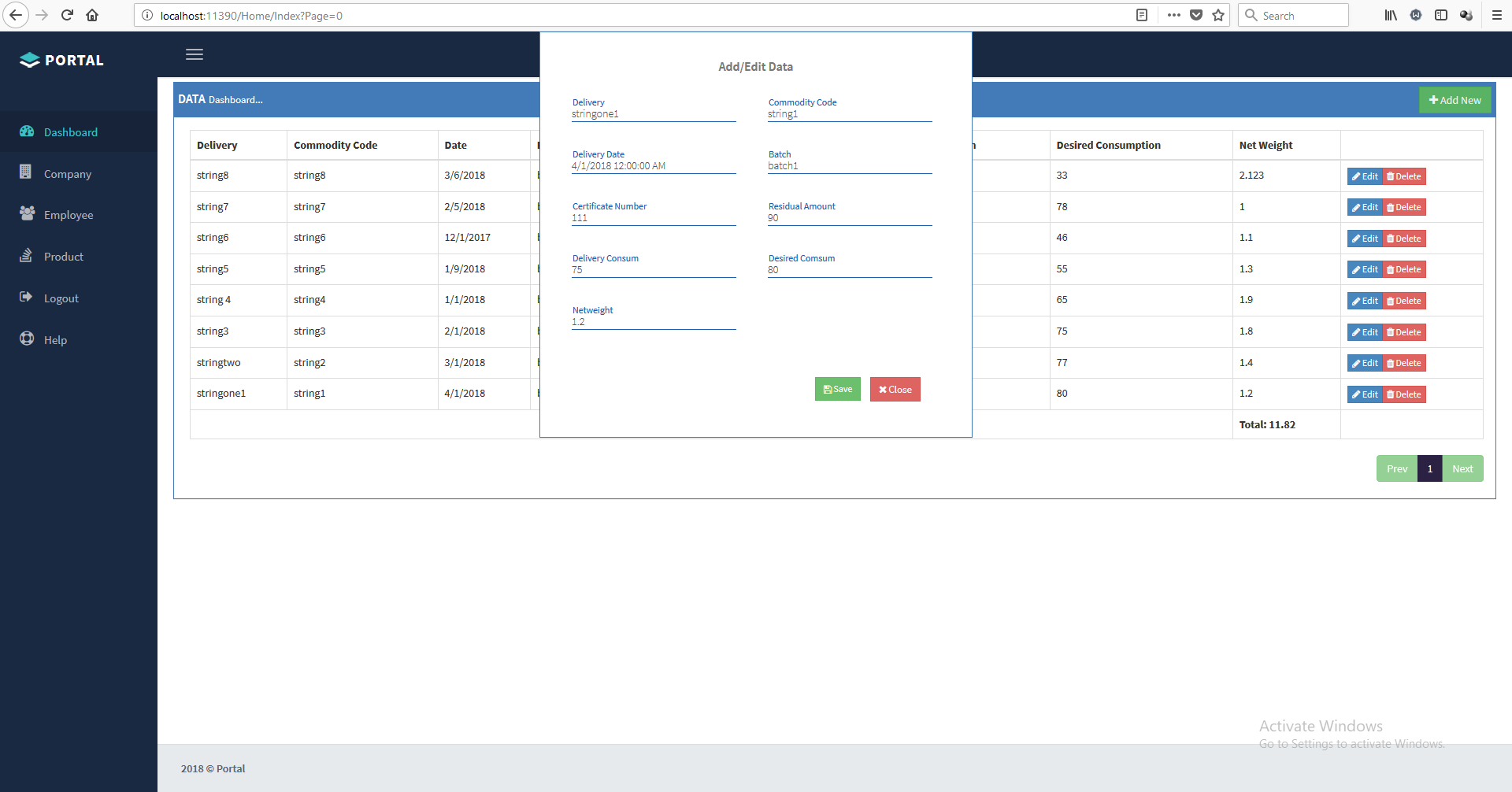1512x792 pixels.
Task: Click the Portal logo icon
Action: click(x=29, y=61)
